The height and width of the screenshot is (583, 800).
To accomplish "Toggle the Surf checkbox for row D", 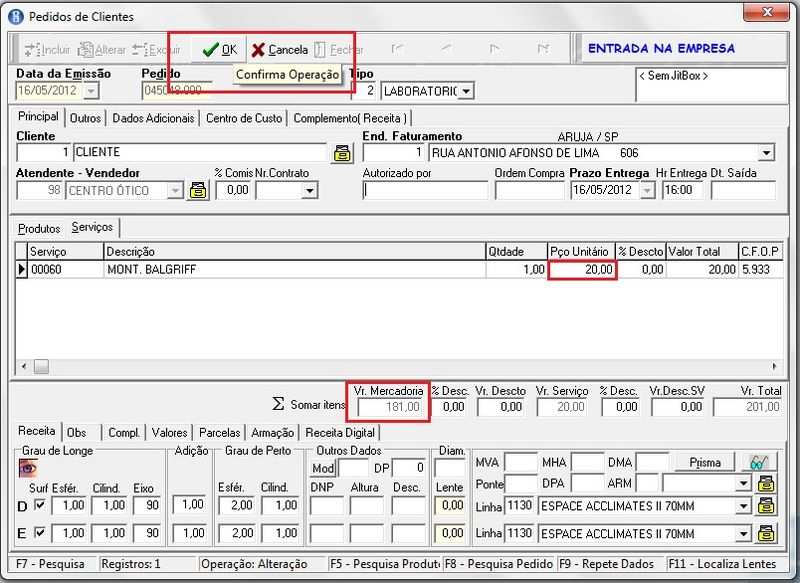I will [x=40, y=507].
